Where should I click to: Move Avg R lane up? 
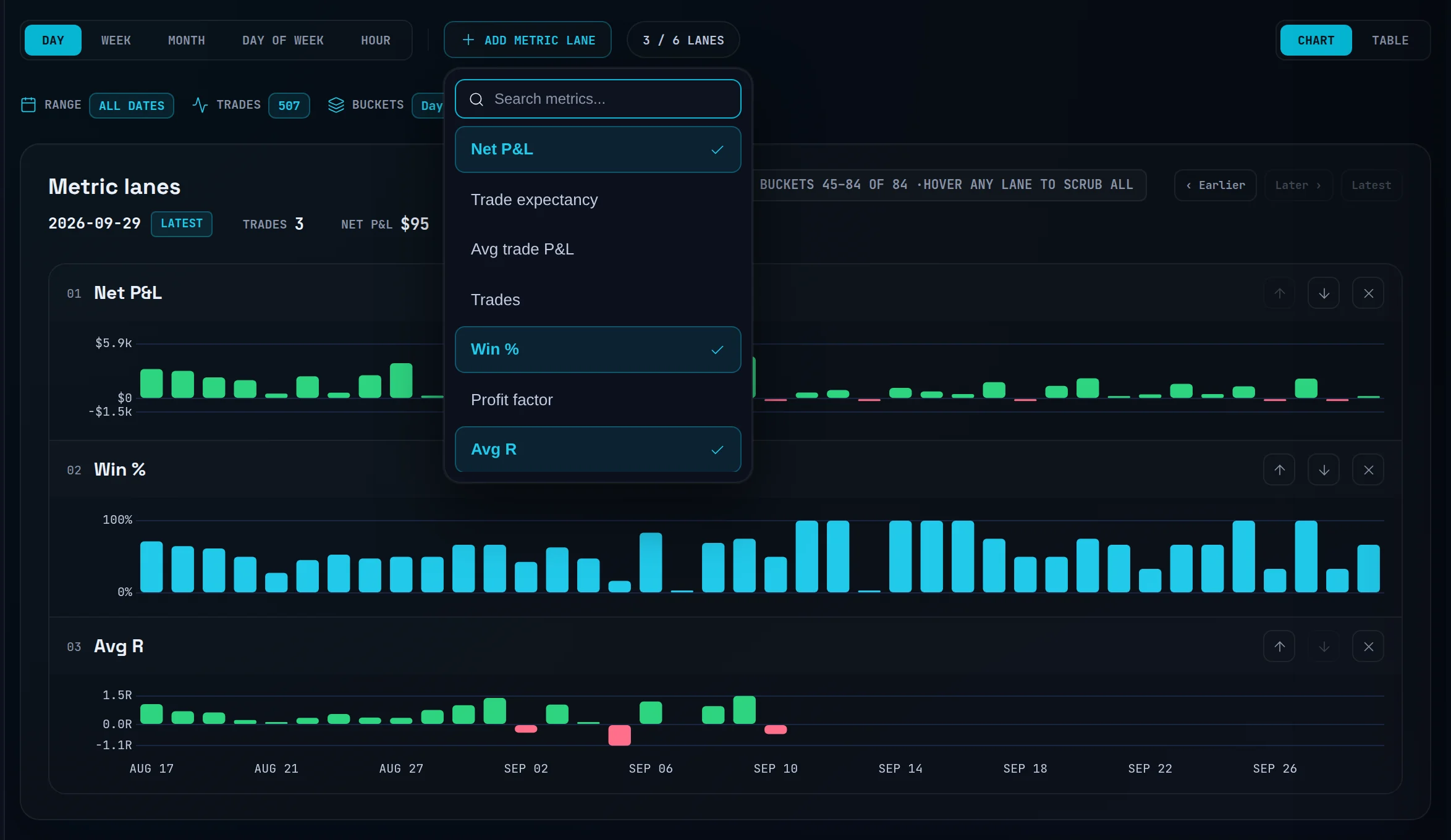tap(1279, 647)
